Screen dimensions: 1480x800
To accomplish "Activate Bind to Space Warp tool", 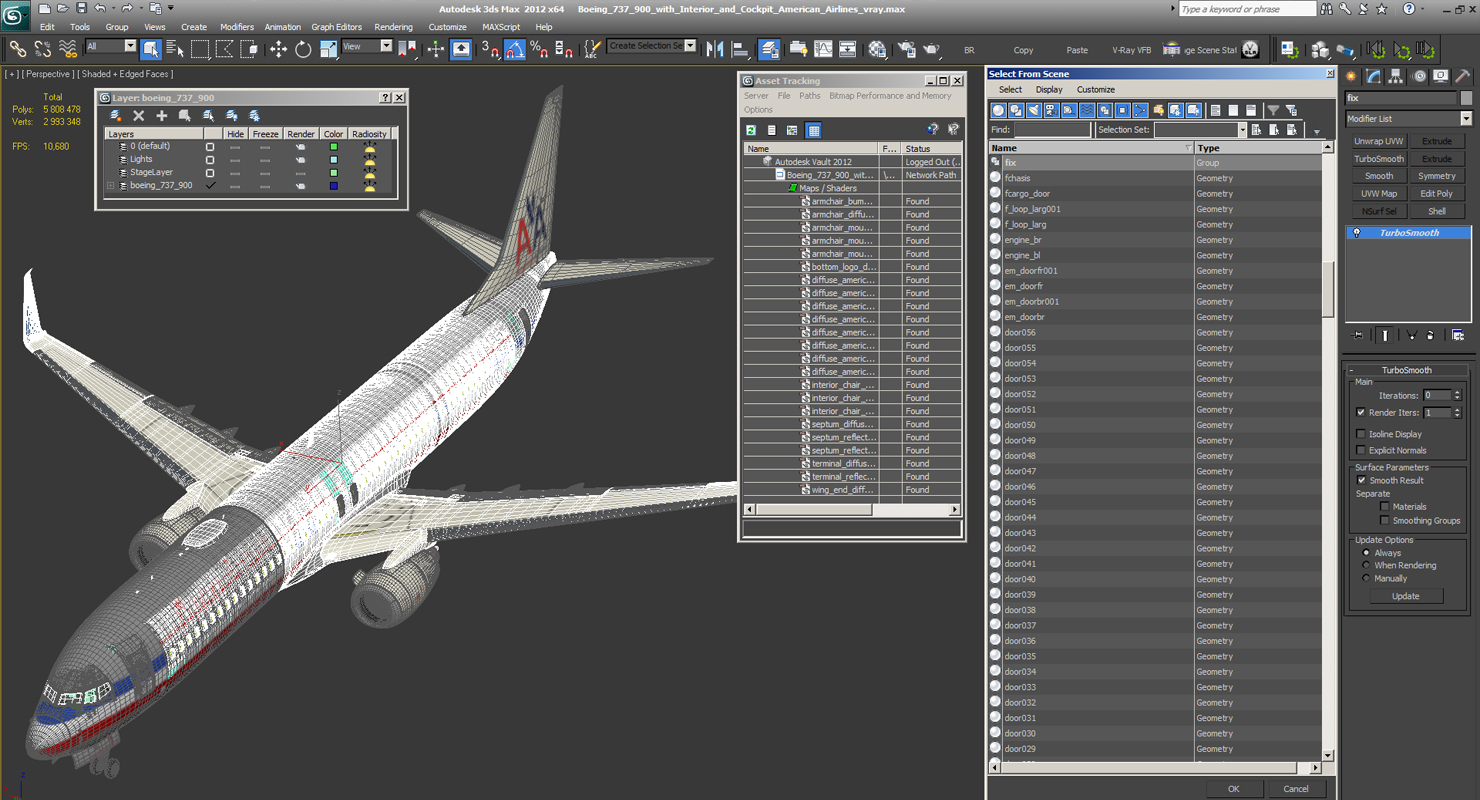I will pyautogui.click(x=68, y=49).
